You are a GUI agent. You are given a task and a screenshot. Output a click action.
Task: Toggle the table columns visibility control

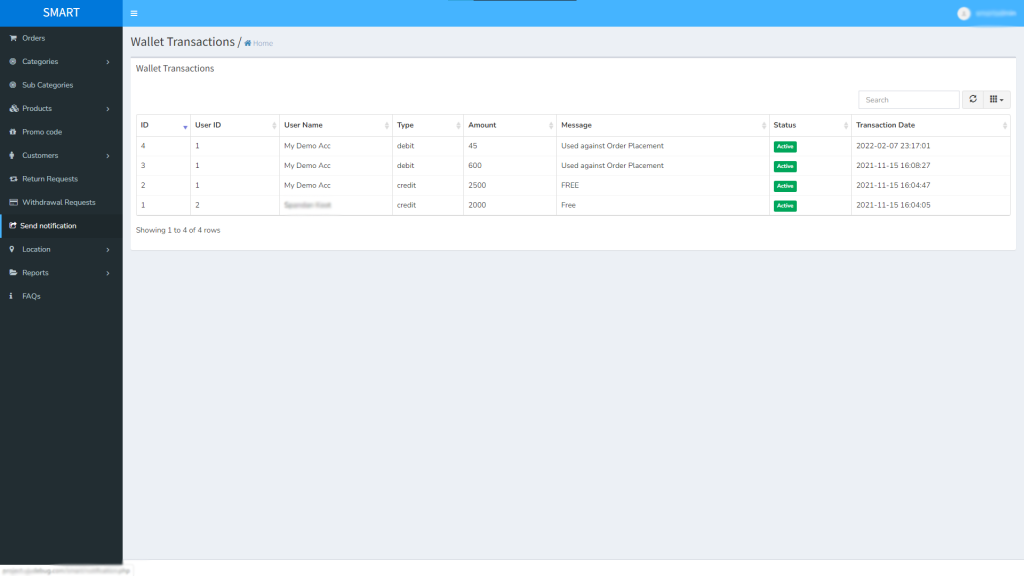click(996, 99)
